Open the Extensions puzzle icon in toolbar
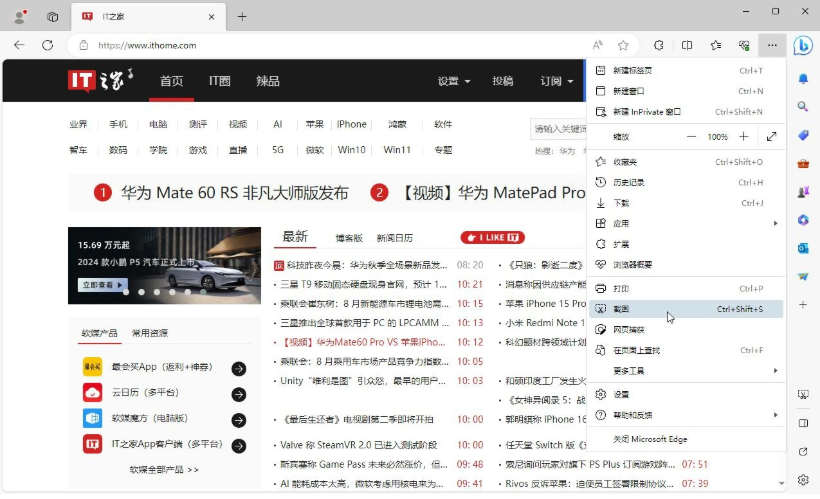Screen dimensions: 820x499 [x=658, y=45]
